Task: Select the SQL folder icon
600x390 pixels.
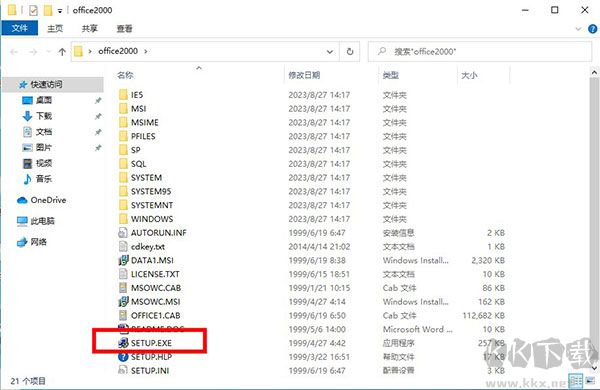Action: pyautogui.click(x=123, y=163)
